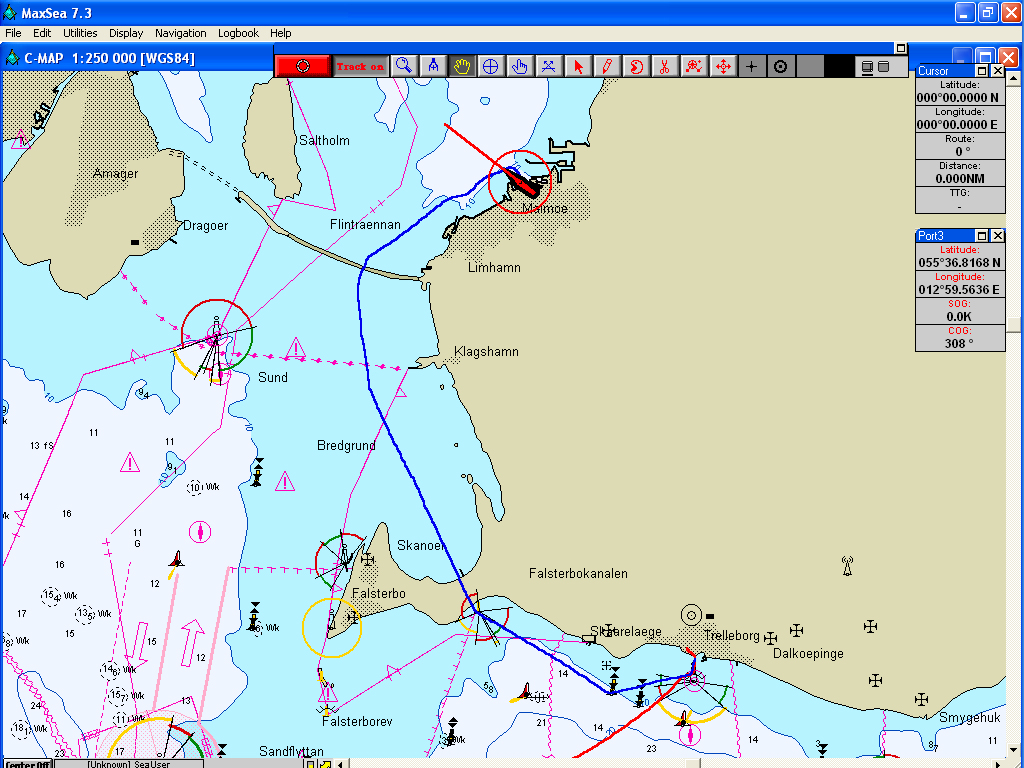Toggle the Center Off status button
Image resolution: width=1024 pixels, height=768 pixels.
pos(27,764)
